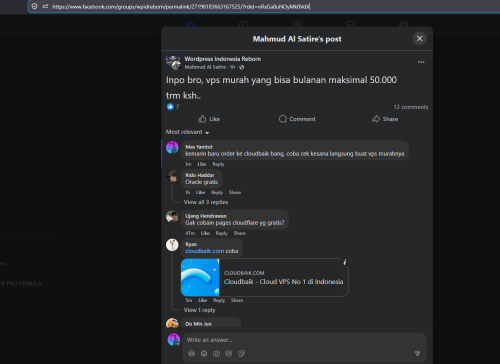Click the Do Min Jun commenter name

coord(198,324)
